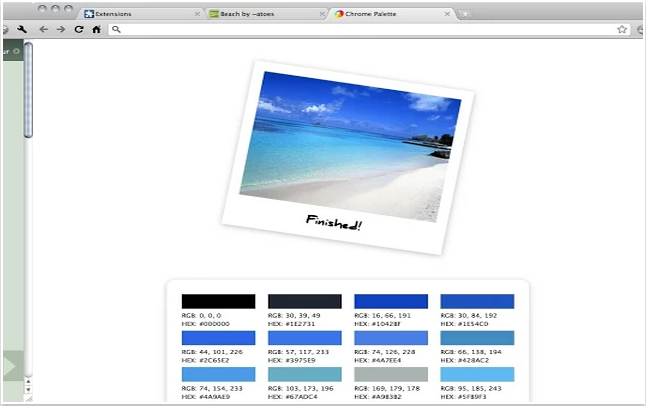646x406 pixels.
Task: Reload the page with the refresh icon
Action: tap(78, 30)
